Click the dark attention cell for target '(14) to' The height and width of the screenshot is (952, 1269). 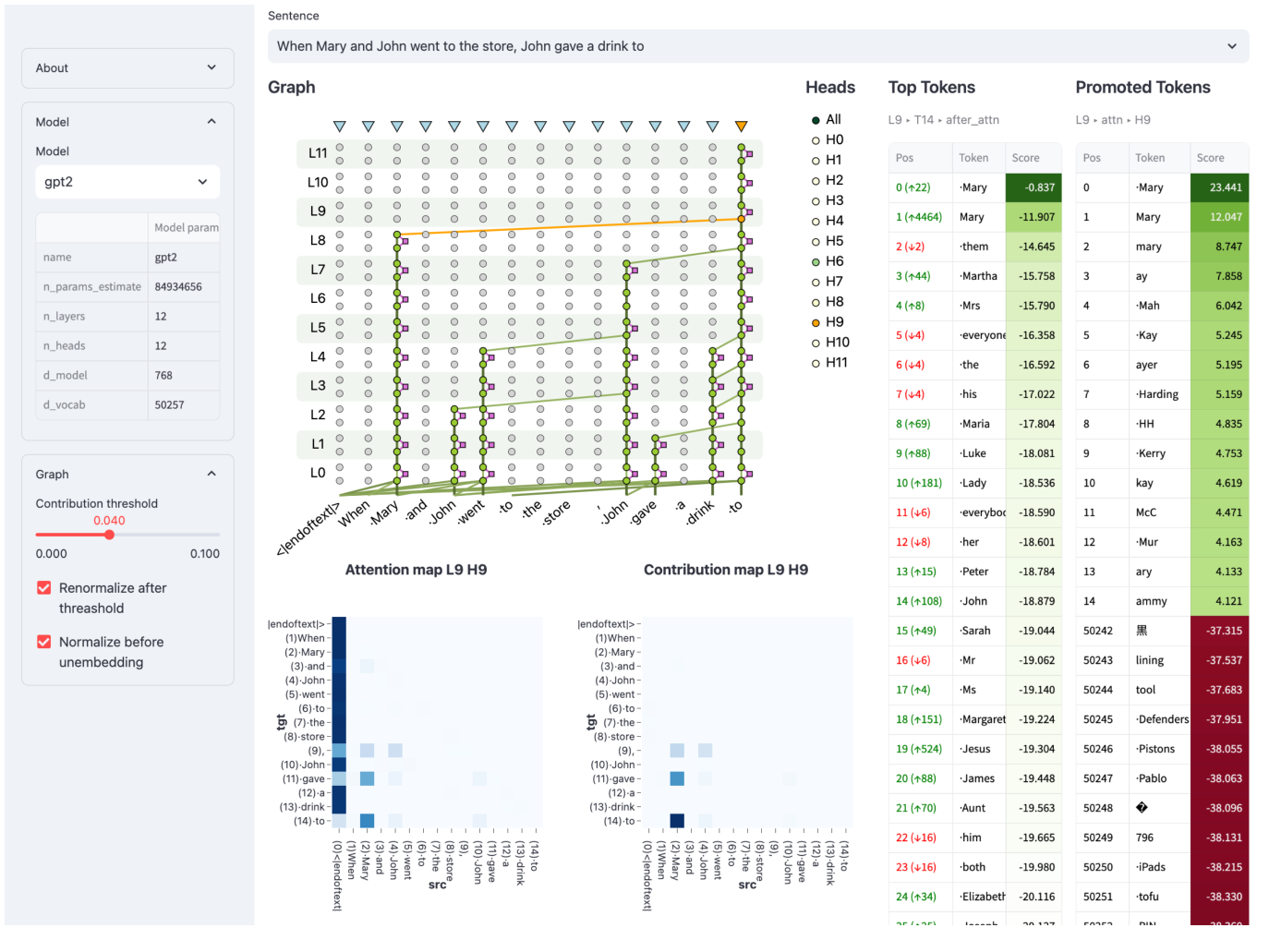click(x=368, y=821)
